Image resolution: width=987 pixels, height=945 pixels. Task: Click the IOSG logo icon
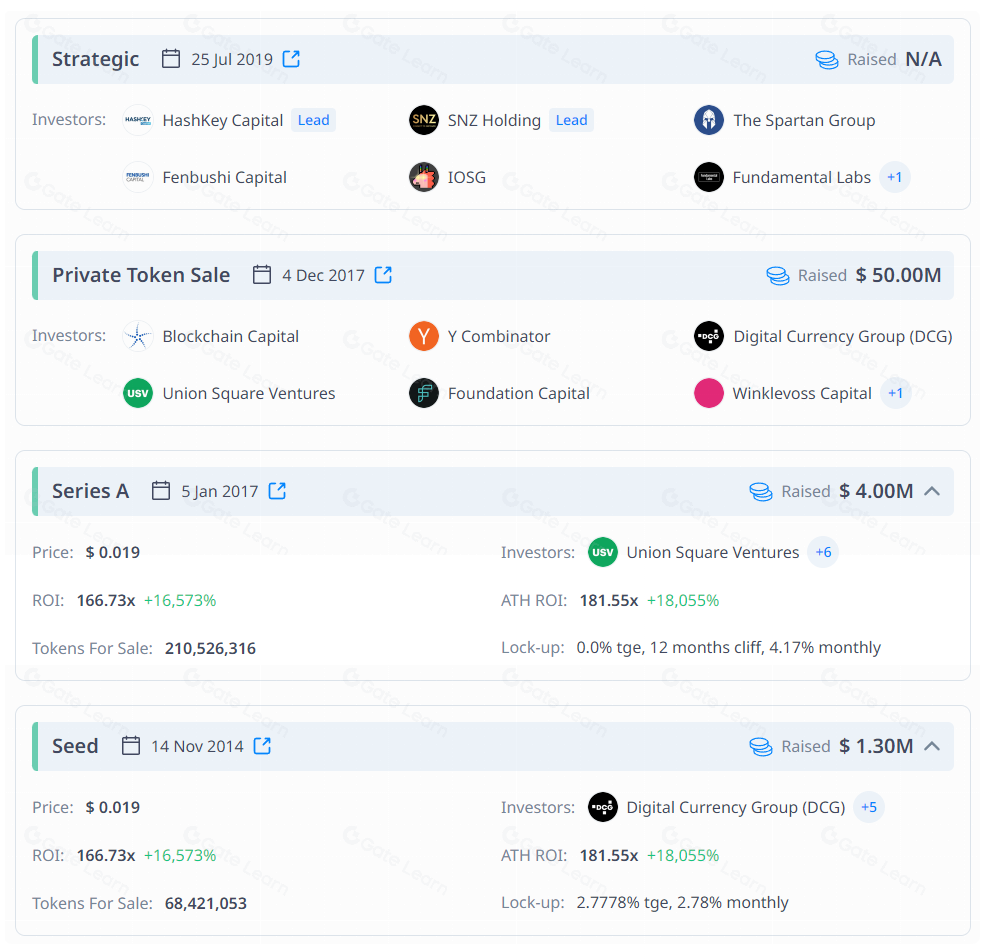point(424,177)
